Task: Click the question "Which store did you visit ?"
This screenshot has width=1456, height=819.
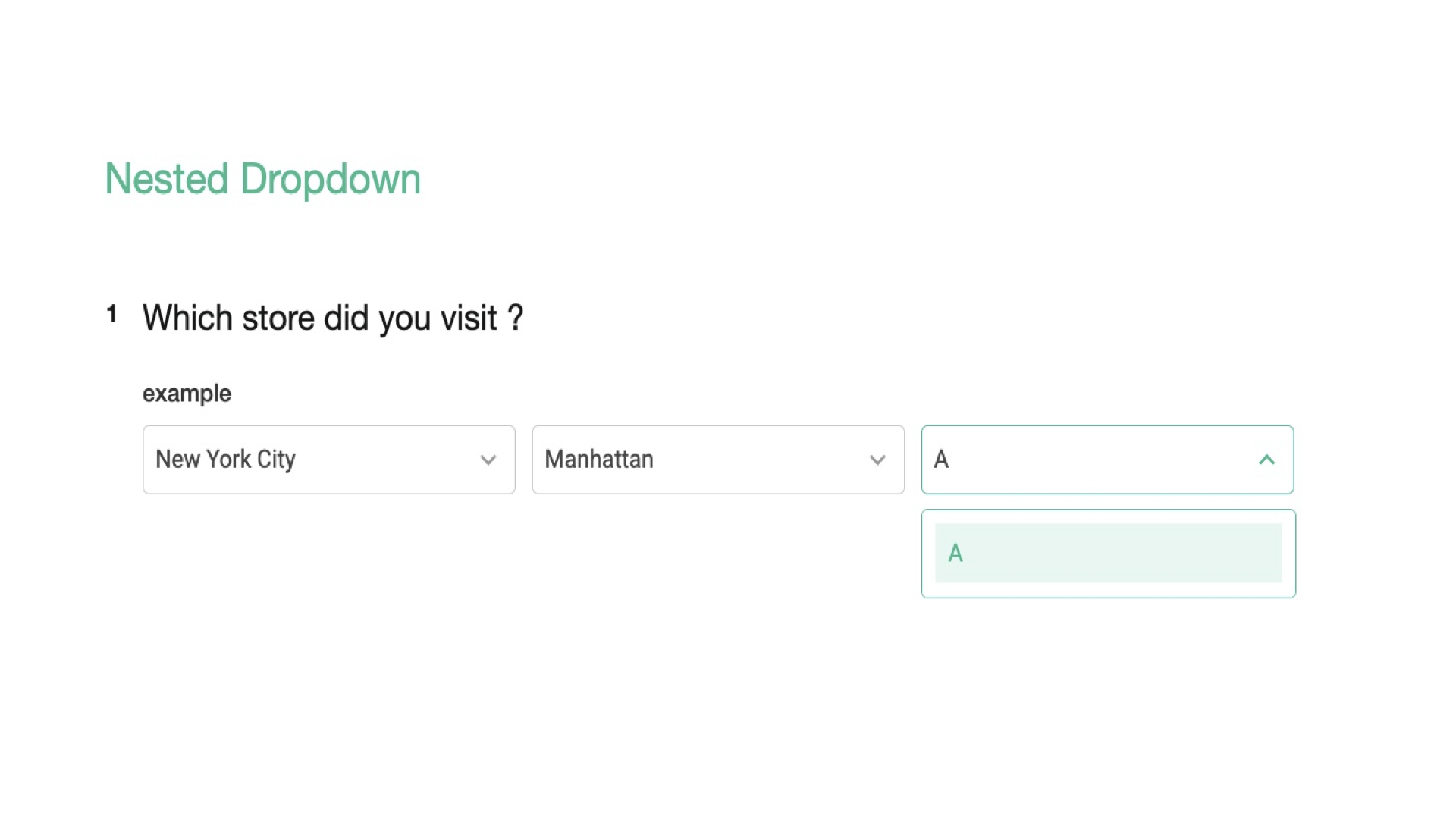Action: [333, 318]
